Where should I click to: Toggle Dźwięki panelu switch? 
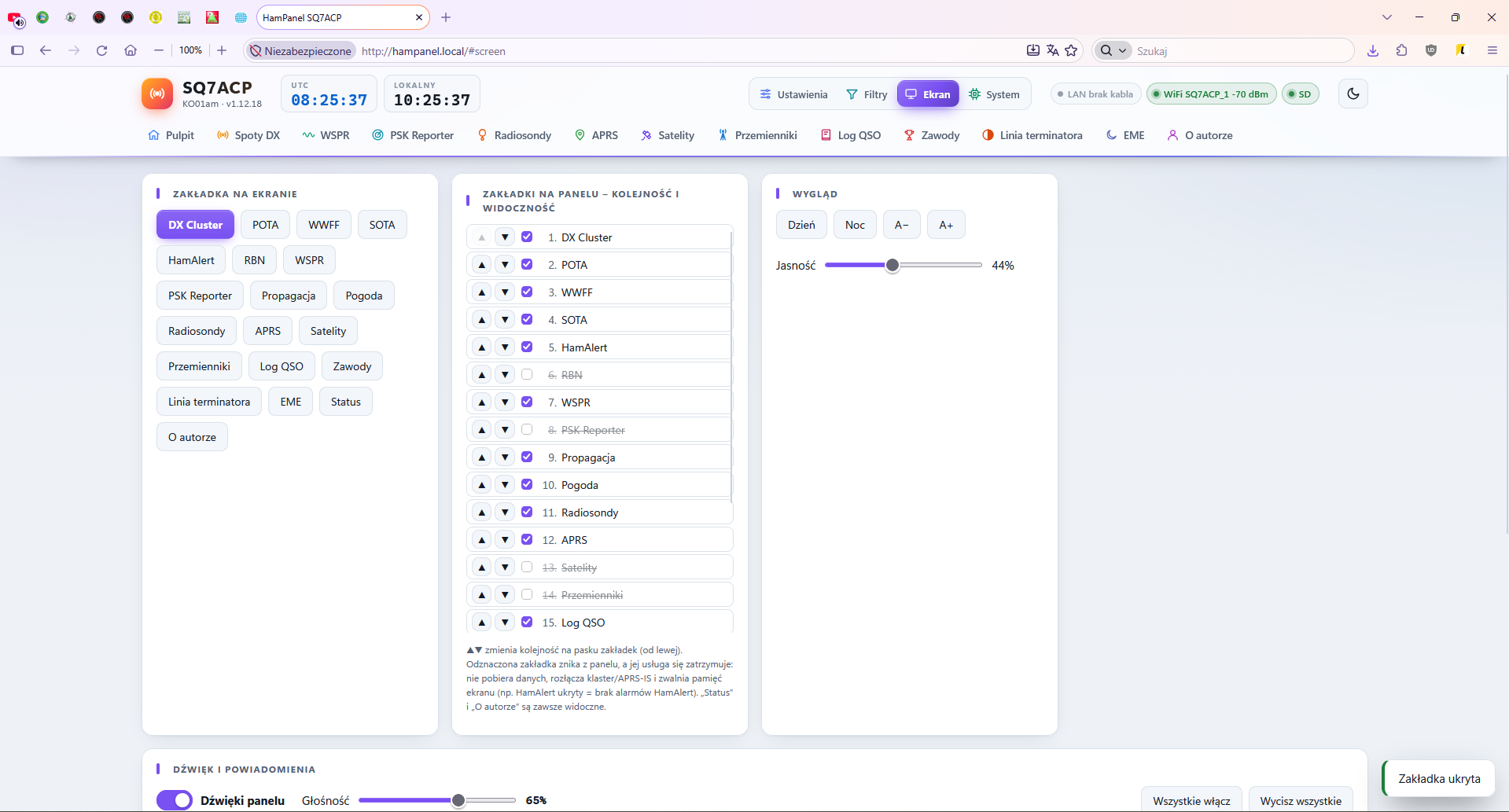pos(175,800)
